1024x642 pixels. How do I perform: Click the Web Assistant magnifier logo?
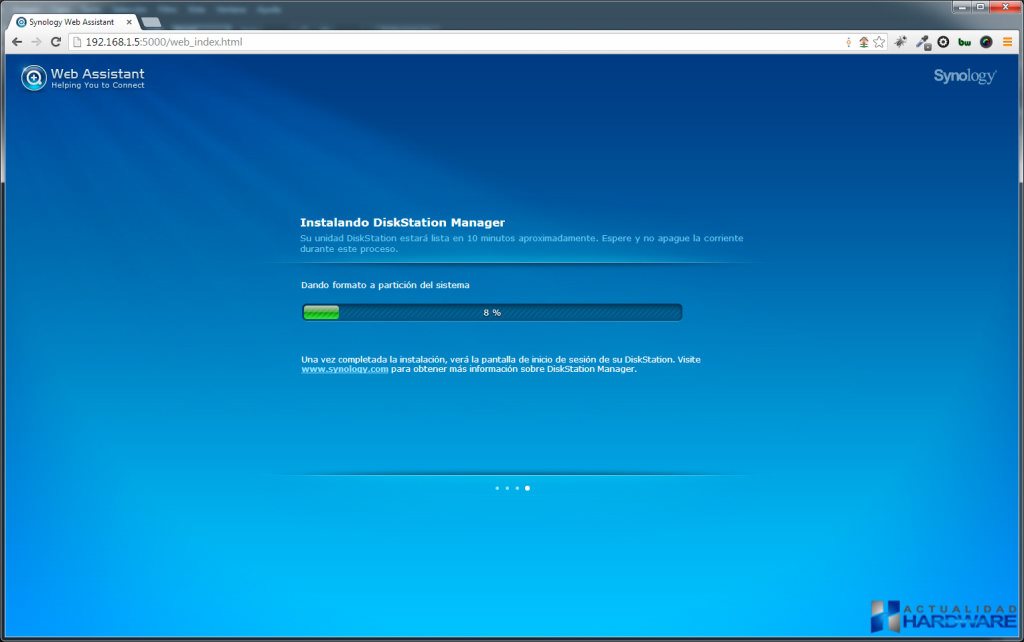(x=34, y=77)
